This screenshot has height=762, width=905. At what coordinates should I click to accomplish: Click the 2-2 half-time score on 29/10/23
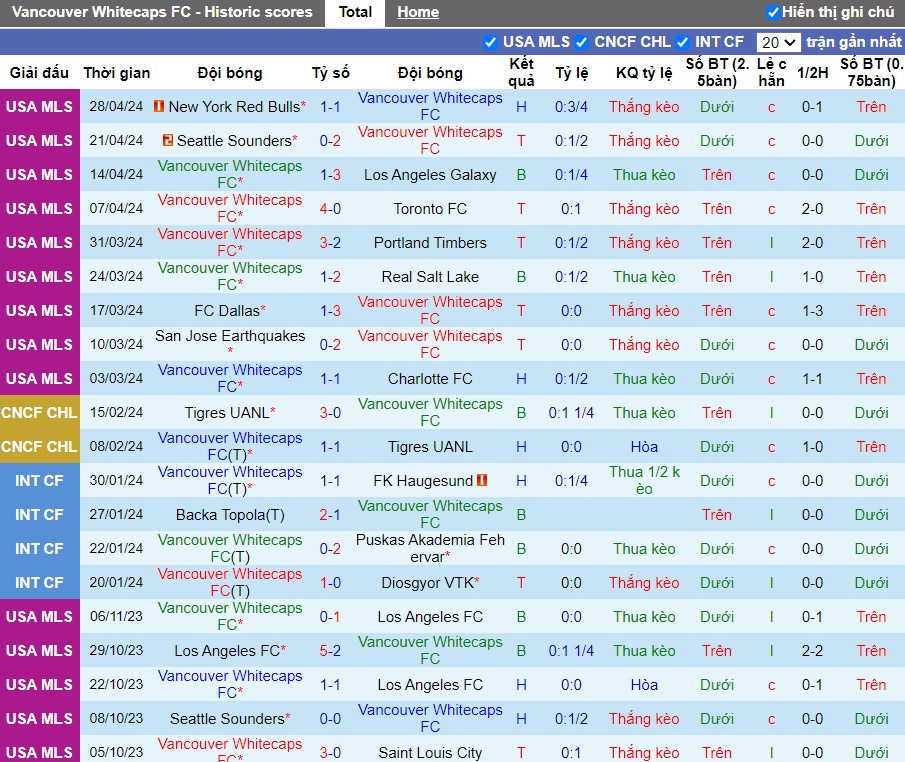coord(812,651)
